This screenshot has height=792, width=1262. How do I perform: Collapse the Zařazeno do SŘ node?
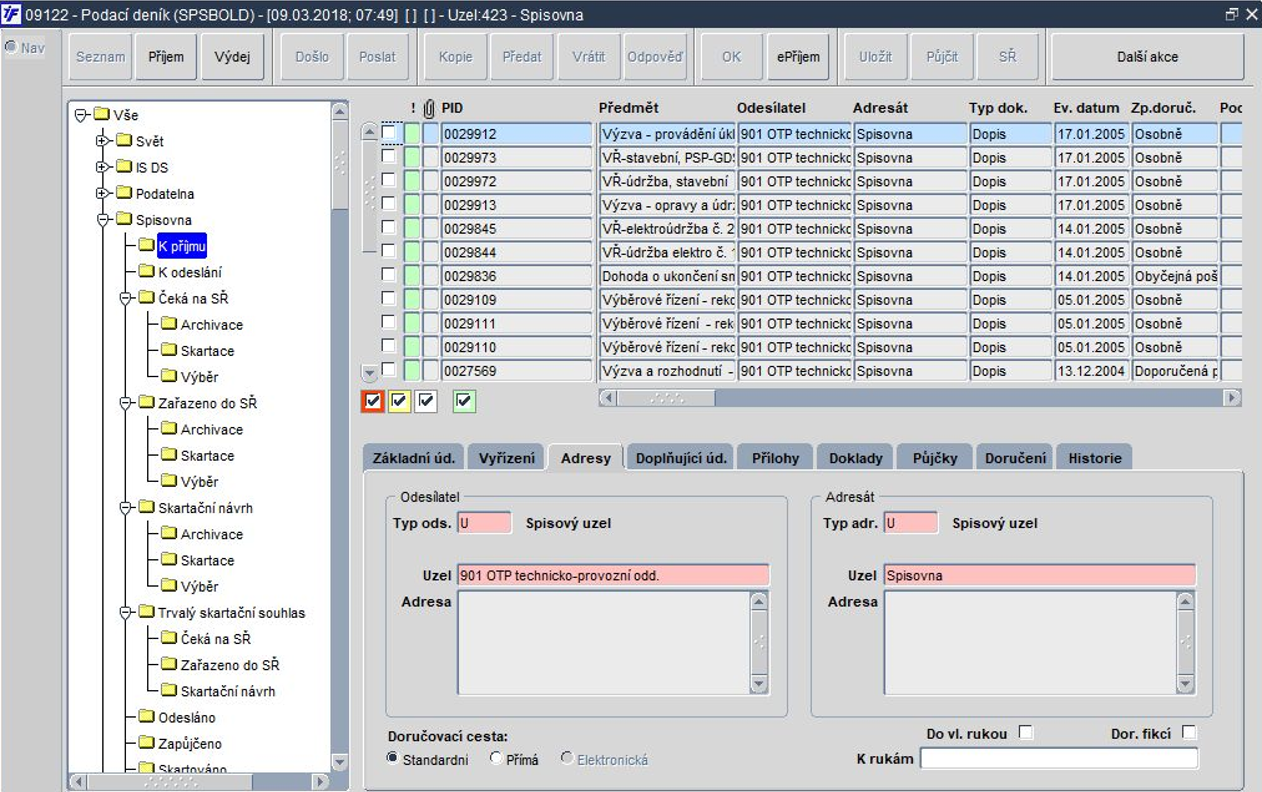tap(125, 403)
